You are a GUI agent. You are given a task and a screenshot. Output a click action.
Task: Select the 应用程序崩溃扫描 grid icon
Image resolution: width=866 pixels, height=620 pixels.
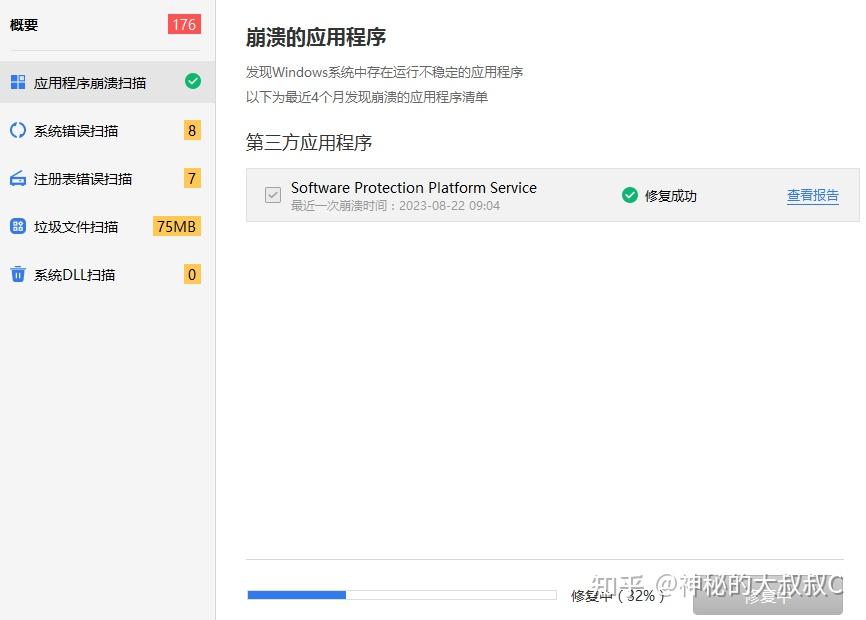coord(16,83)
